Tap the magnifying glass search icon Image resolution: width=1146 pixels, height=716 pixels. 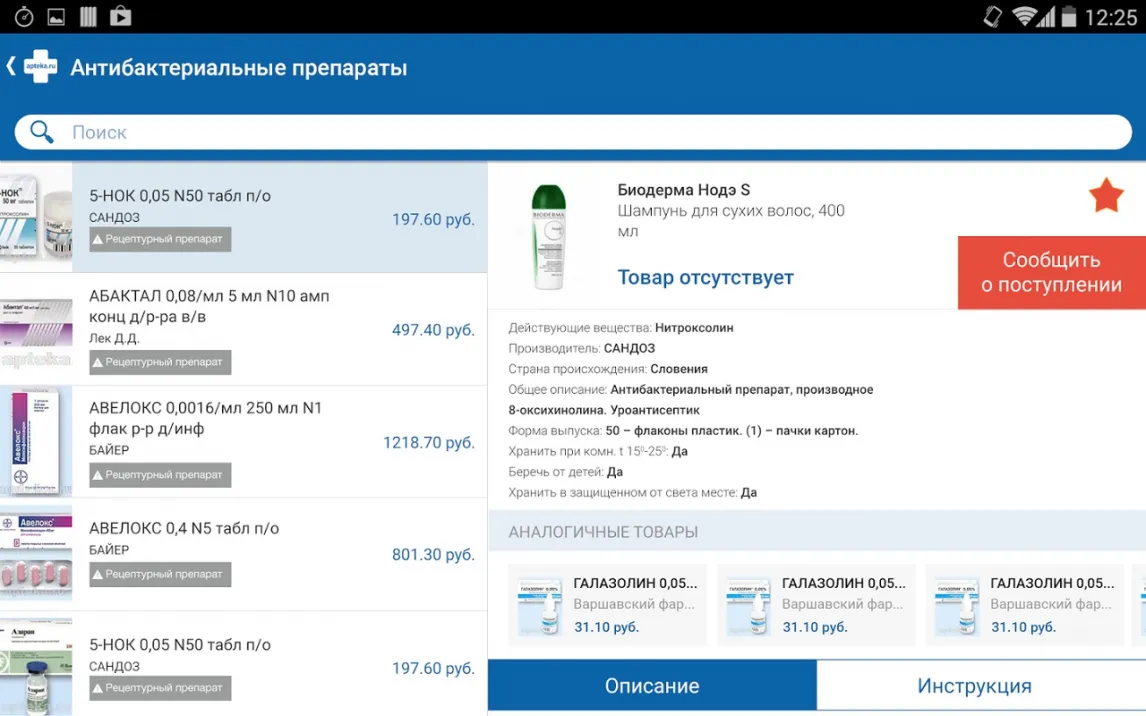tap(42, 132)
